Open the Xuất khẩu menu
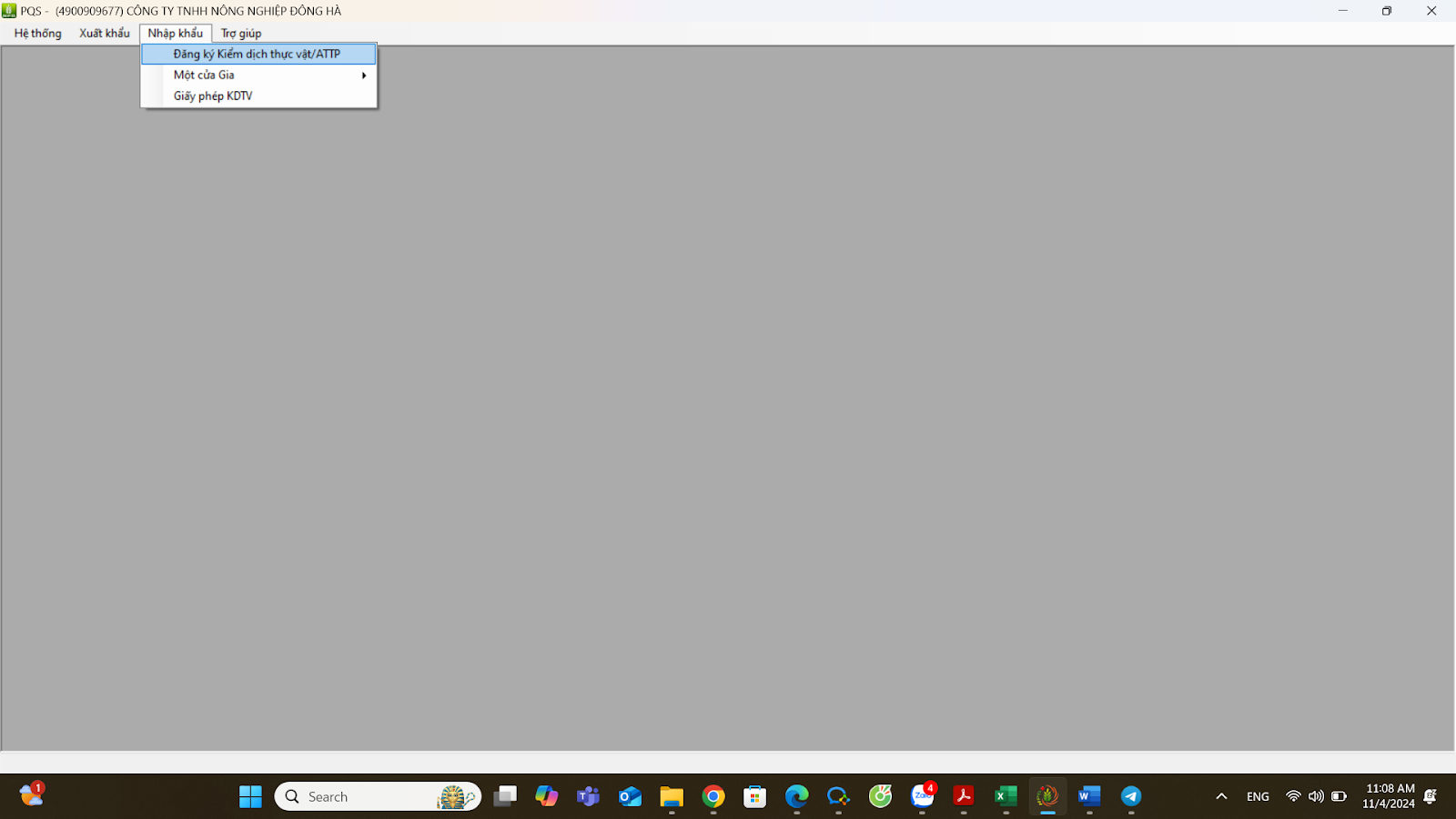Image resolution: width=1456 pixels, height=819 pixels. (x=105, y=33)
